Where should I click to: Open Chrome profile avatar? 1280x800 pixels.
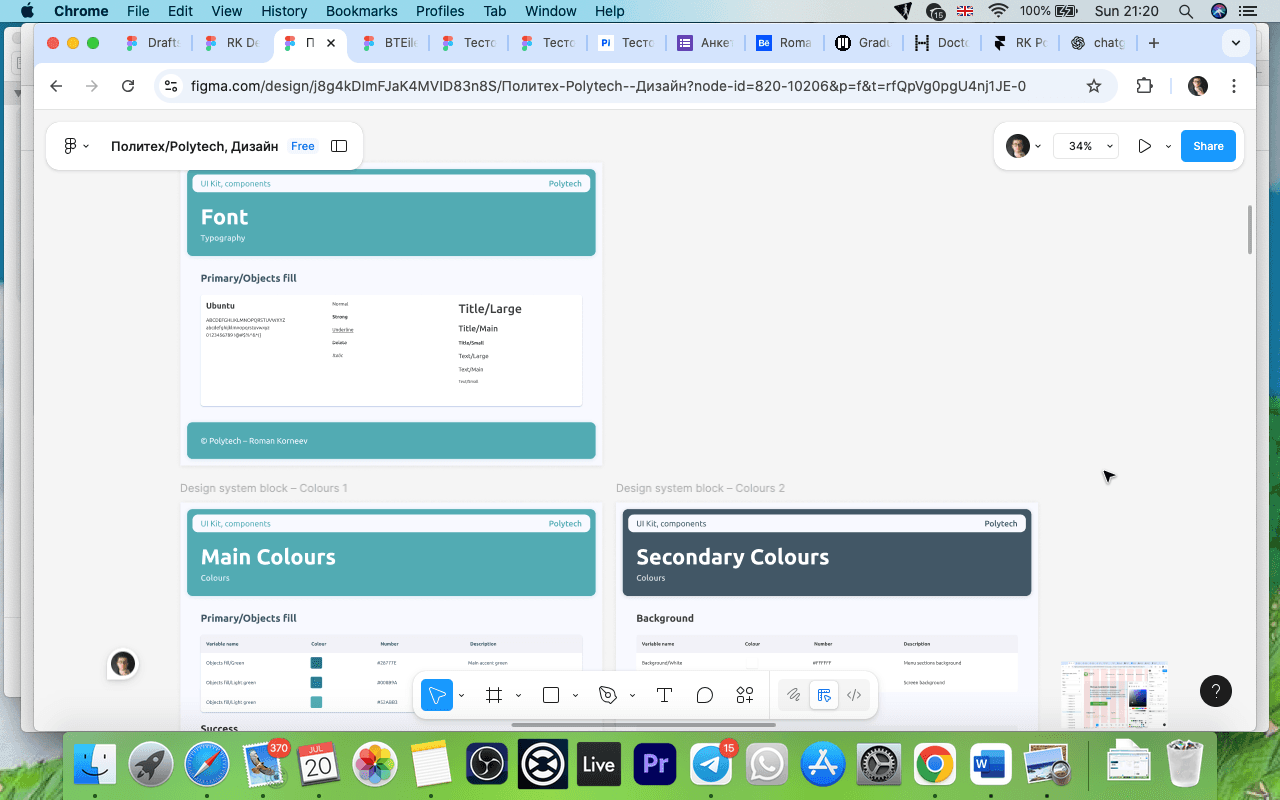click(x=1198, y=86)
